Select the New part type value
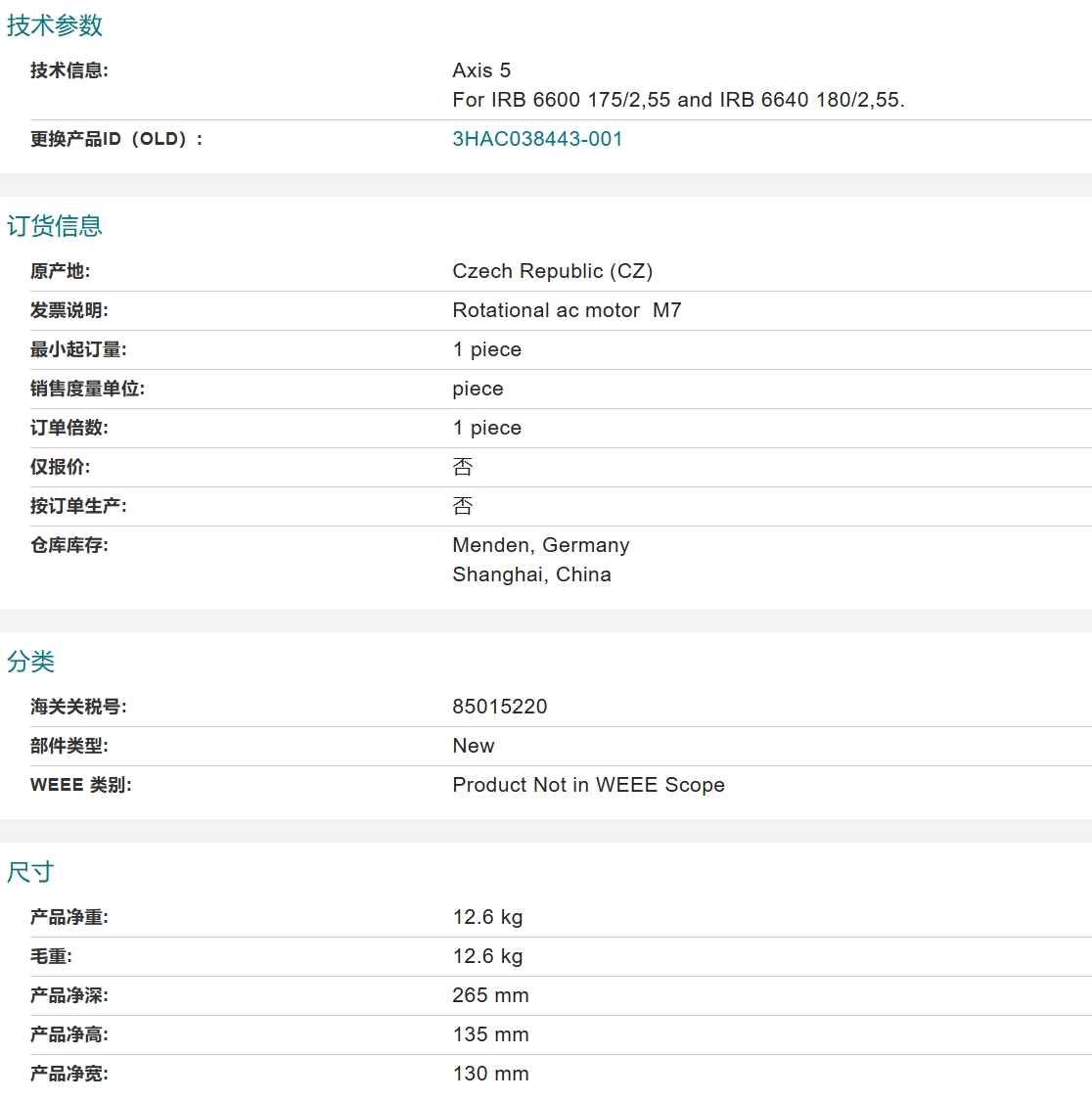Viewport: 1092px width, 1101px height. click(x=474, y=747)
